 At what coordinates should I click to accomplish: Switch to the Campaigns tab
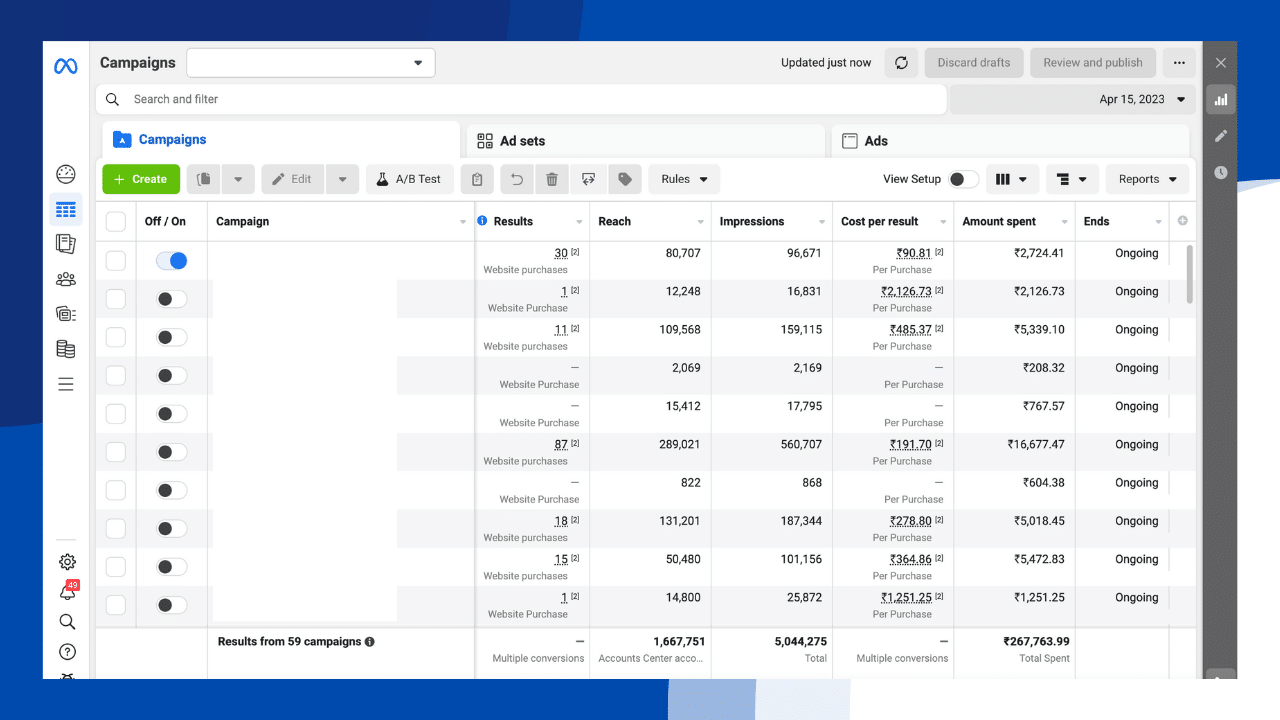[x=281, y=140]
